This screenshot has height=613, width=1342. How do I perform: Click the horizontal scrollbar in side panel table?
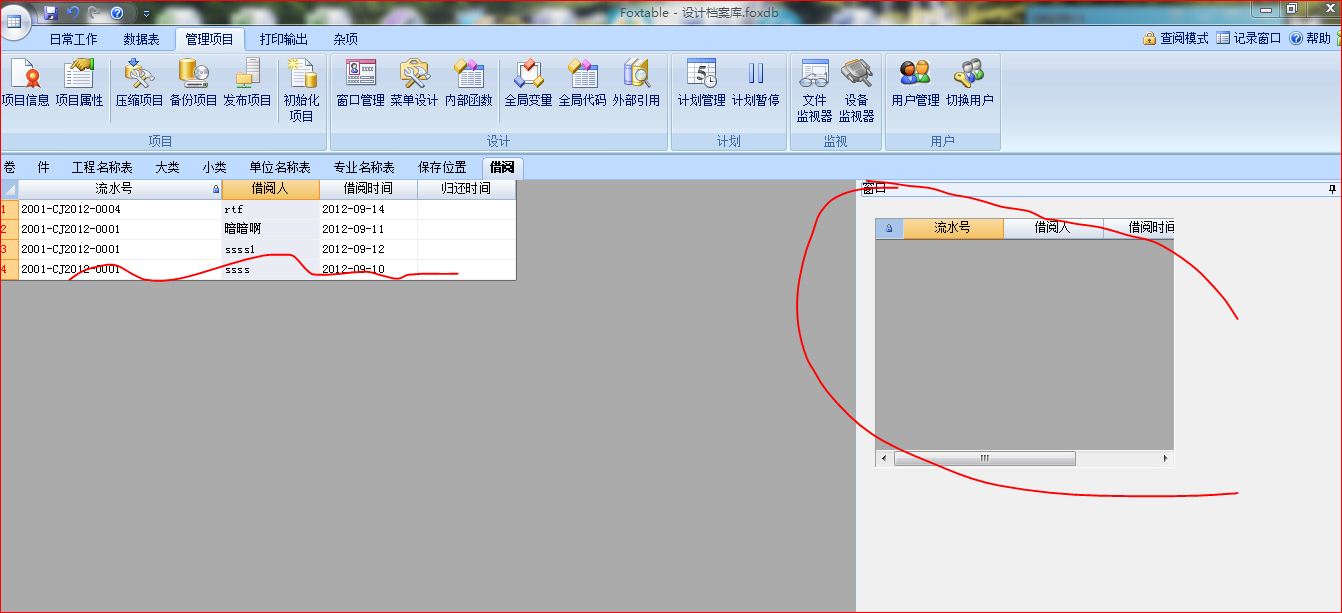click(984, 458)
